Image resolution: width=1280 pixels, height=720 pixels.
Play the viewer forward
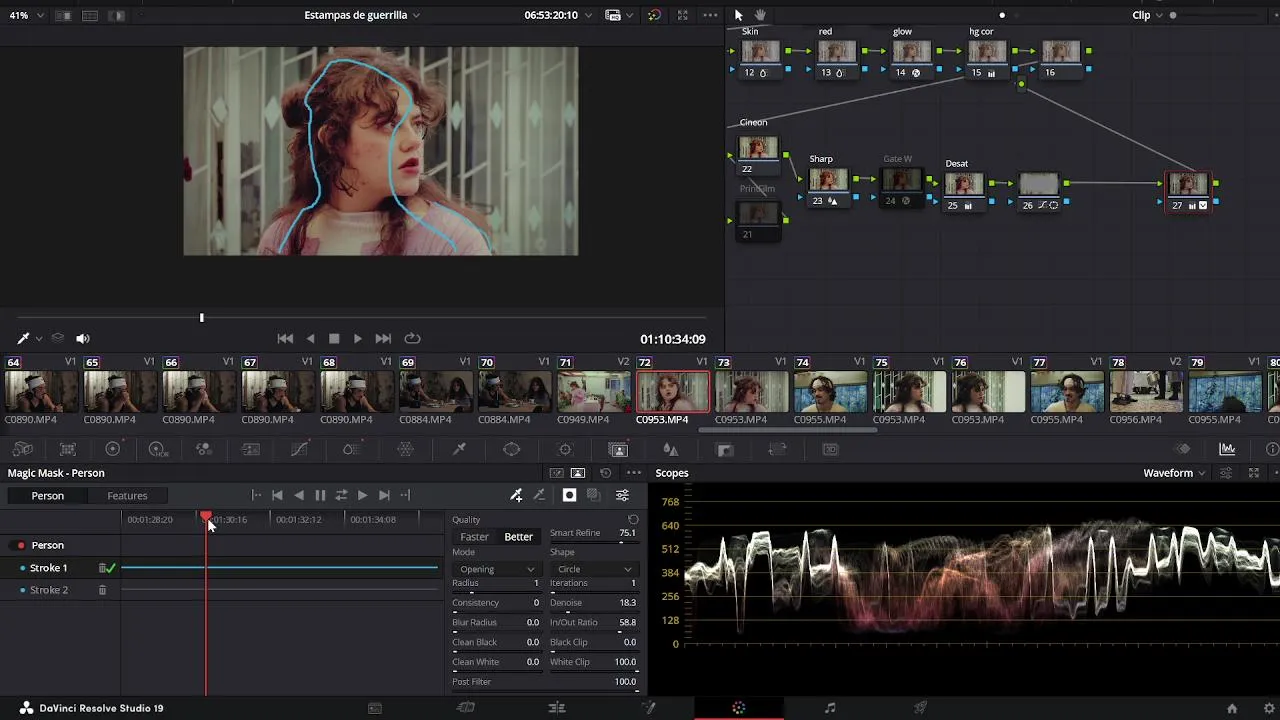(x=358, y=339)
